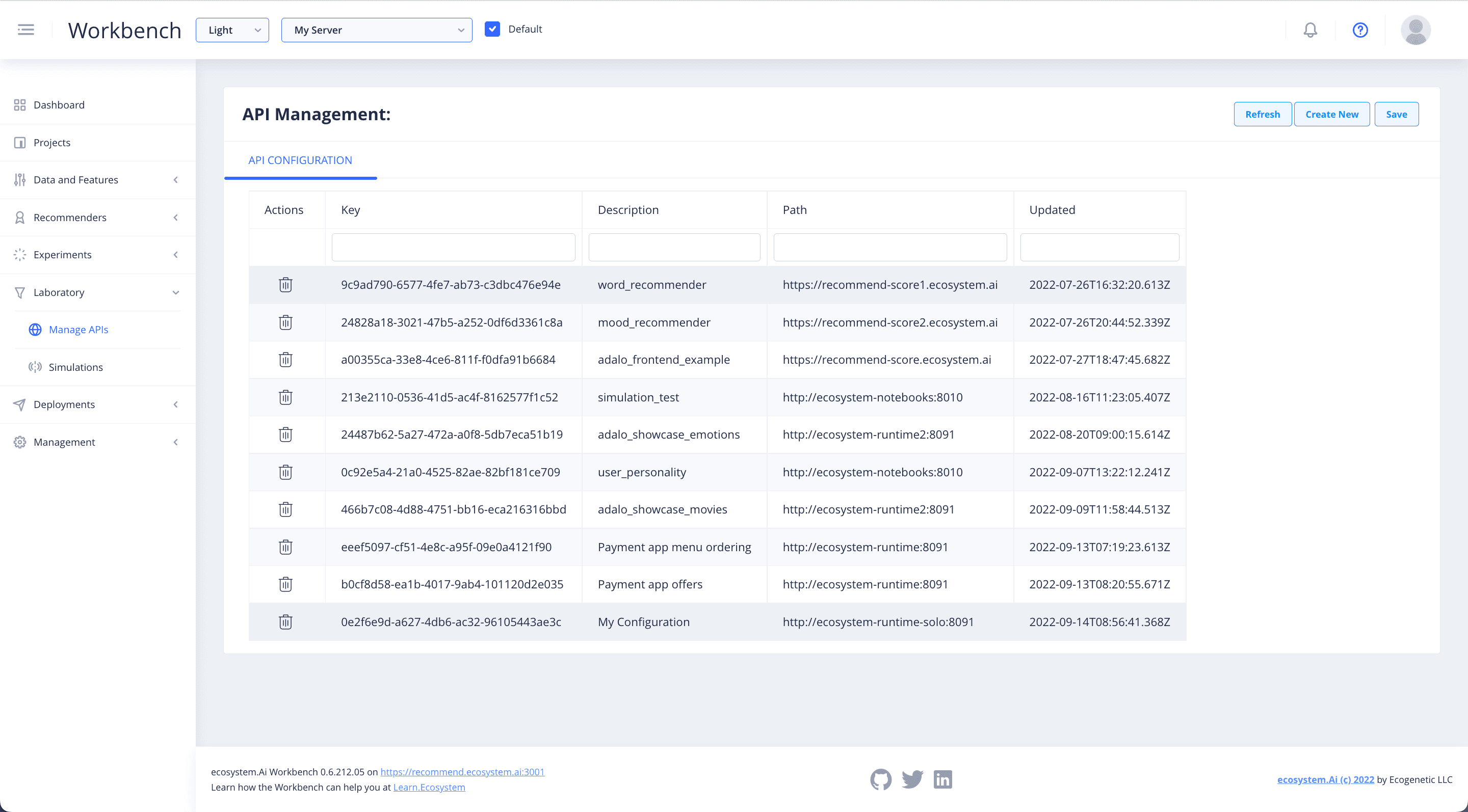Click the Data and Features sliders icon
This screenshot has width=1468, height=812.
(19, 179)
